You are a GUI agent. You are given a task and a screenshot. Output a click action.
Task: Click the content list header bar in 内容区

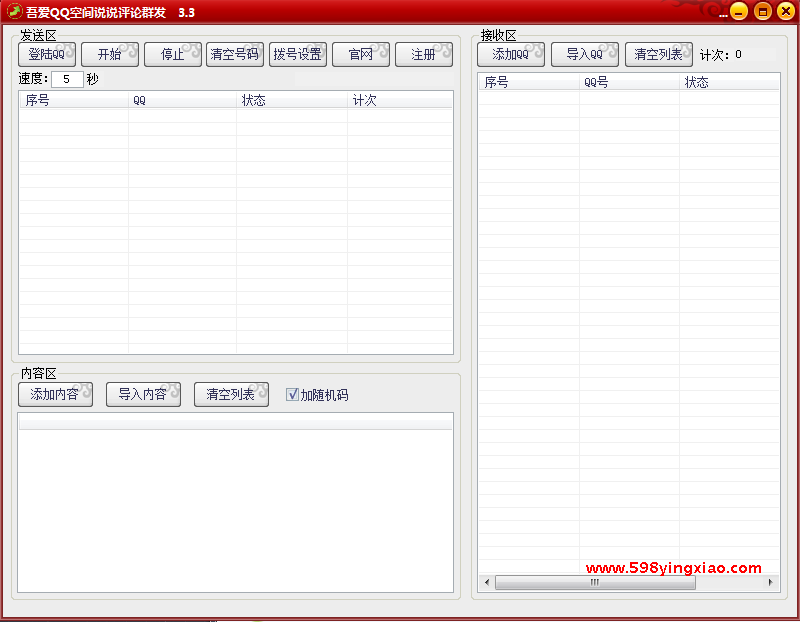click(x=236, y=422)
